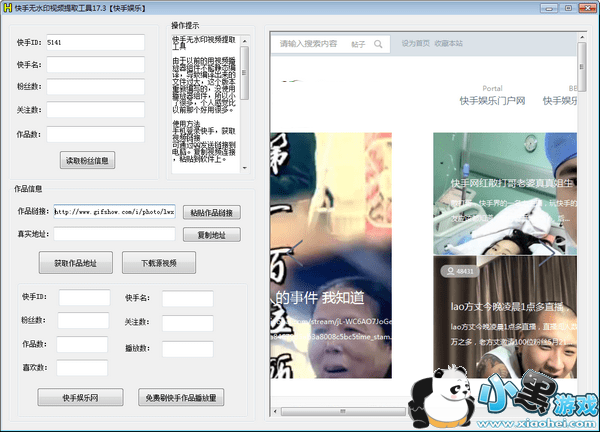Click the 设为首页 link

[416, 43]
